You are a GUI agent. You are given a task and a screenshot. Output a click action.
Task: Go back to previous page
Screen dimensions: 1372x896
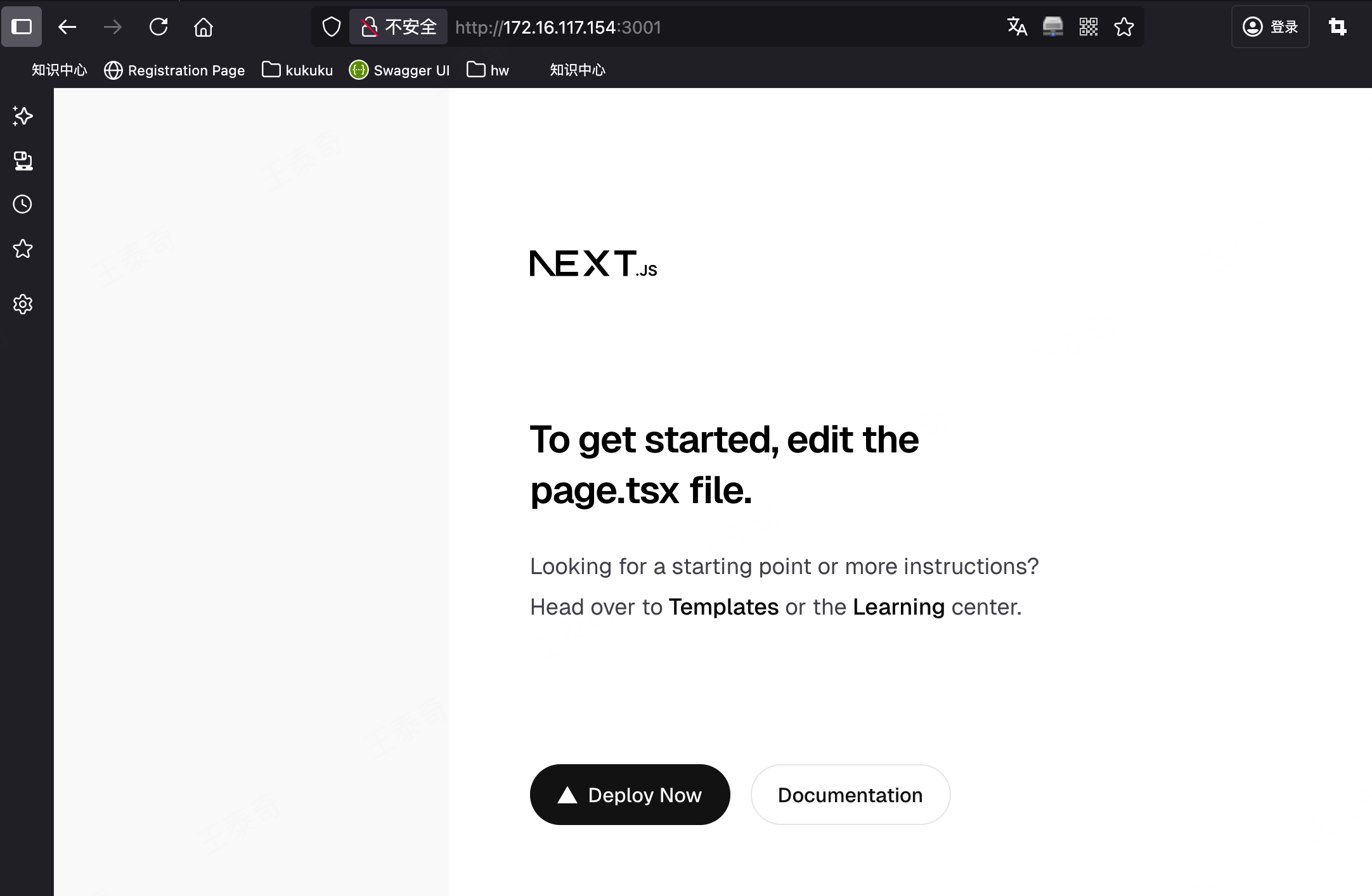67,27
